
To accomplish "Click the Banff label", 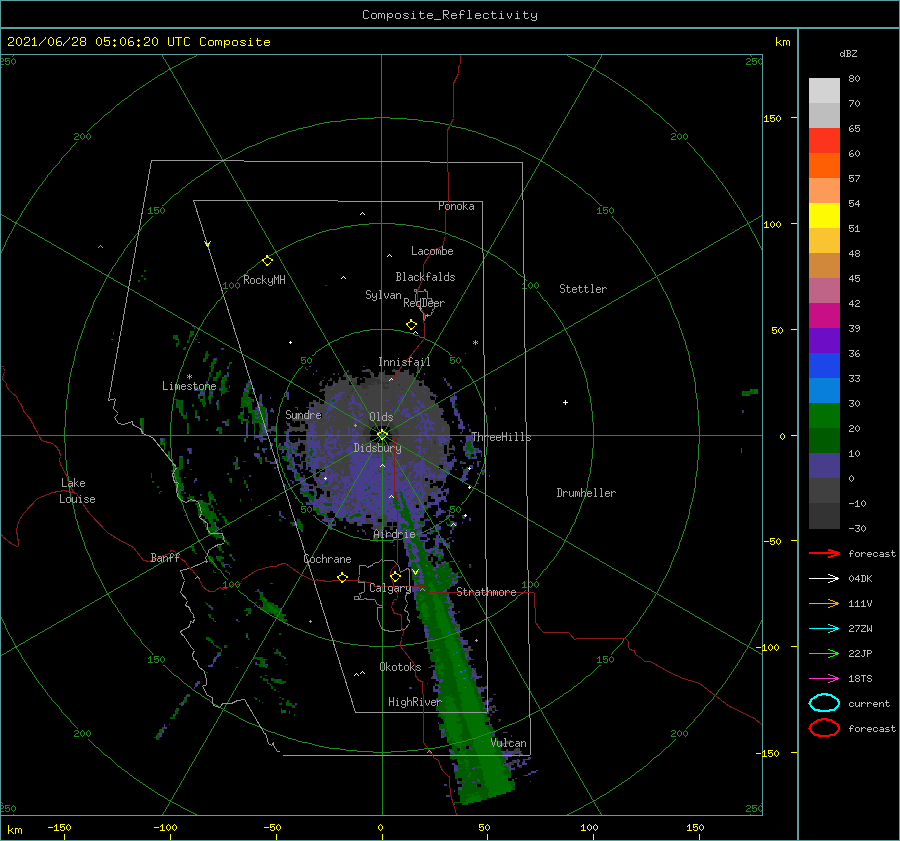I will tap(165, 558).
